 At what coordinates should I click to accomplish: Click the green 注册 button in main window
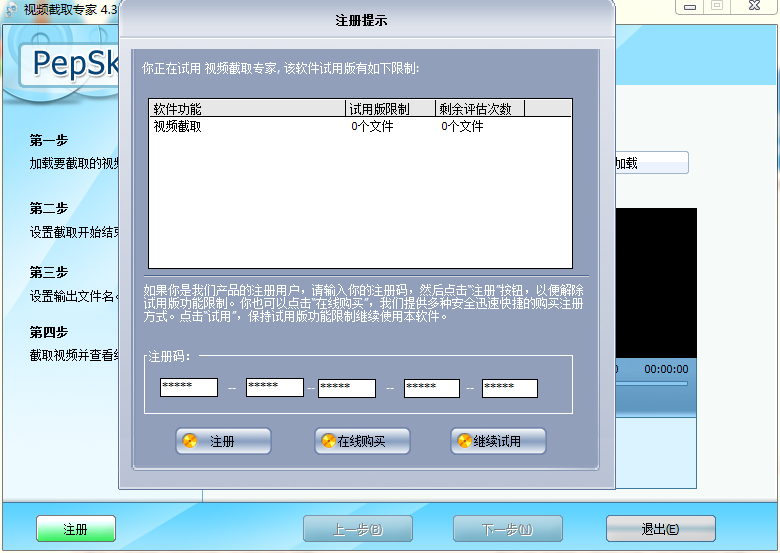[x=76, y=529]
